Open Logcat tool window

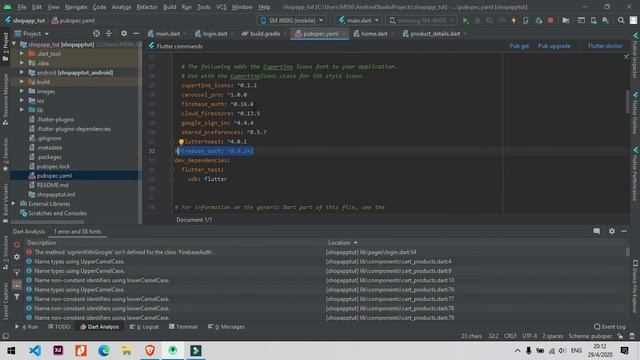tap(144, 327)
